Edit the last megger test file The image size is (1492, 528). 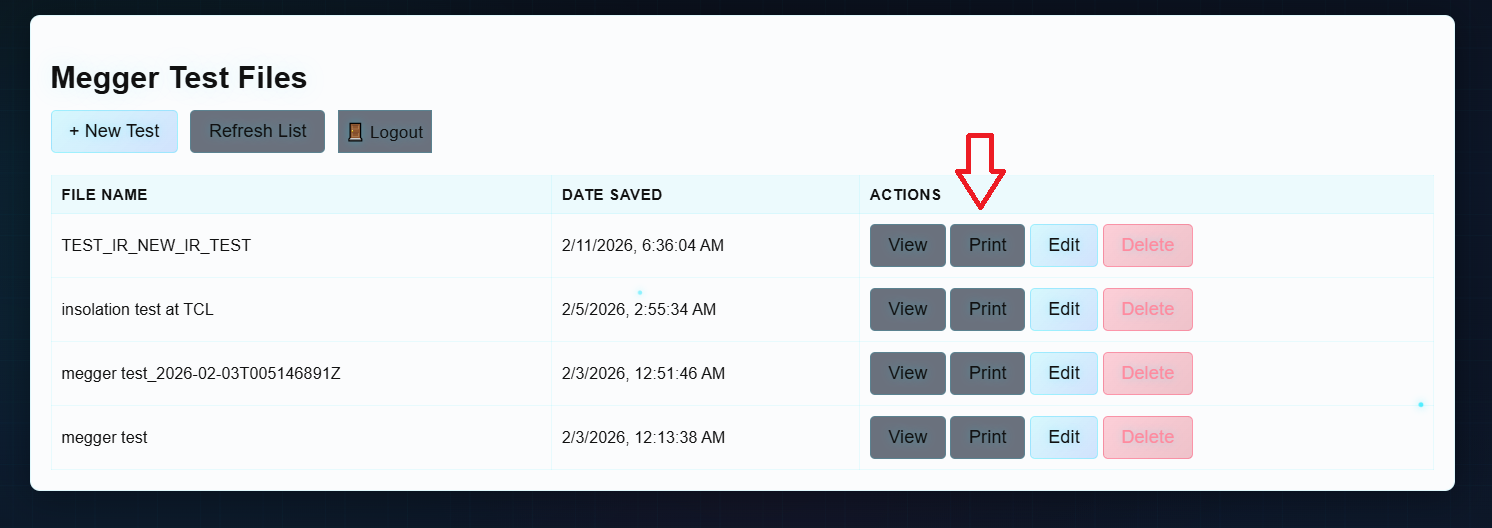(x=1063, y=437)
